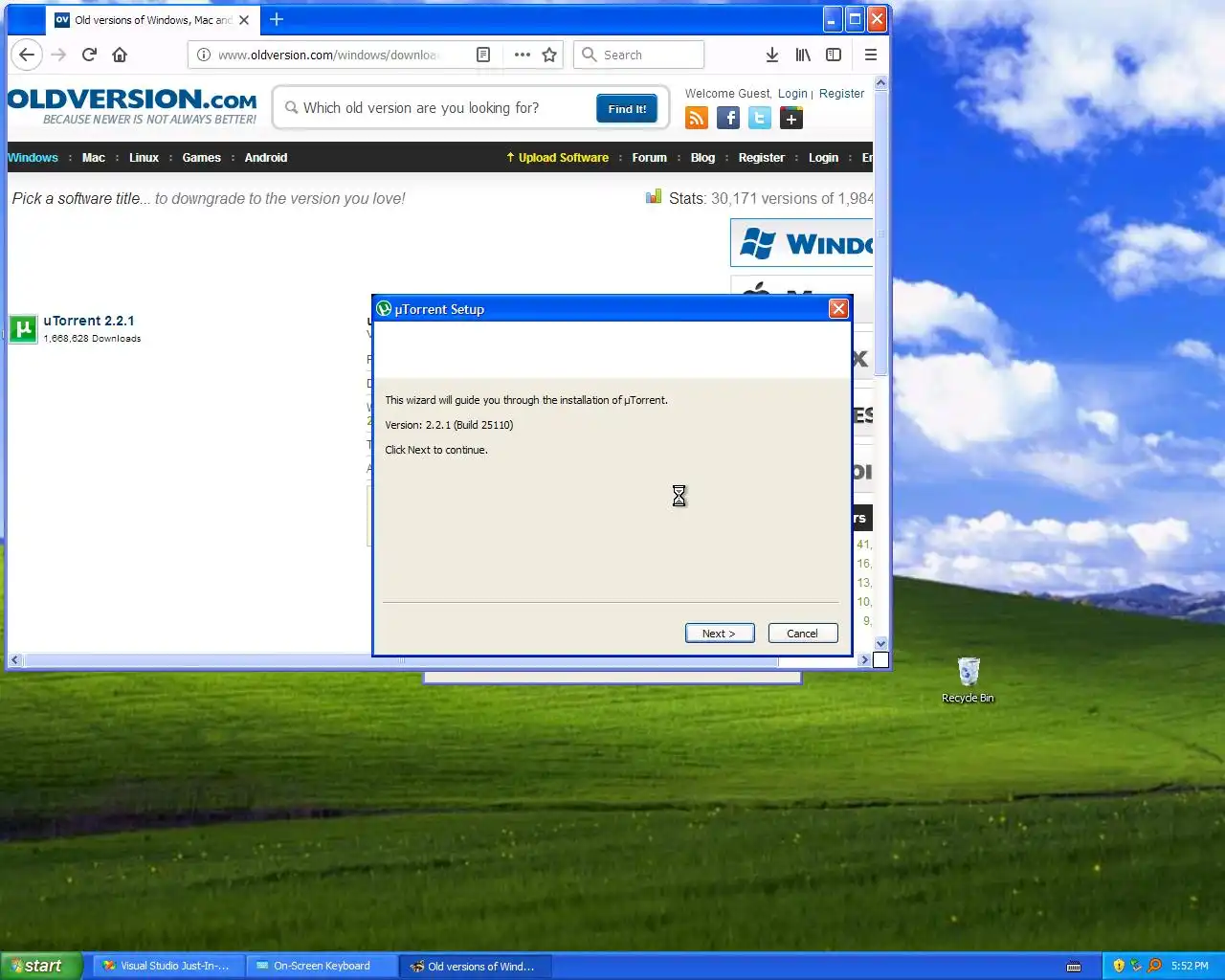Click the page scrollbar down arrow

[x=881, y=643]
